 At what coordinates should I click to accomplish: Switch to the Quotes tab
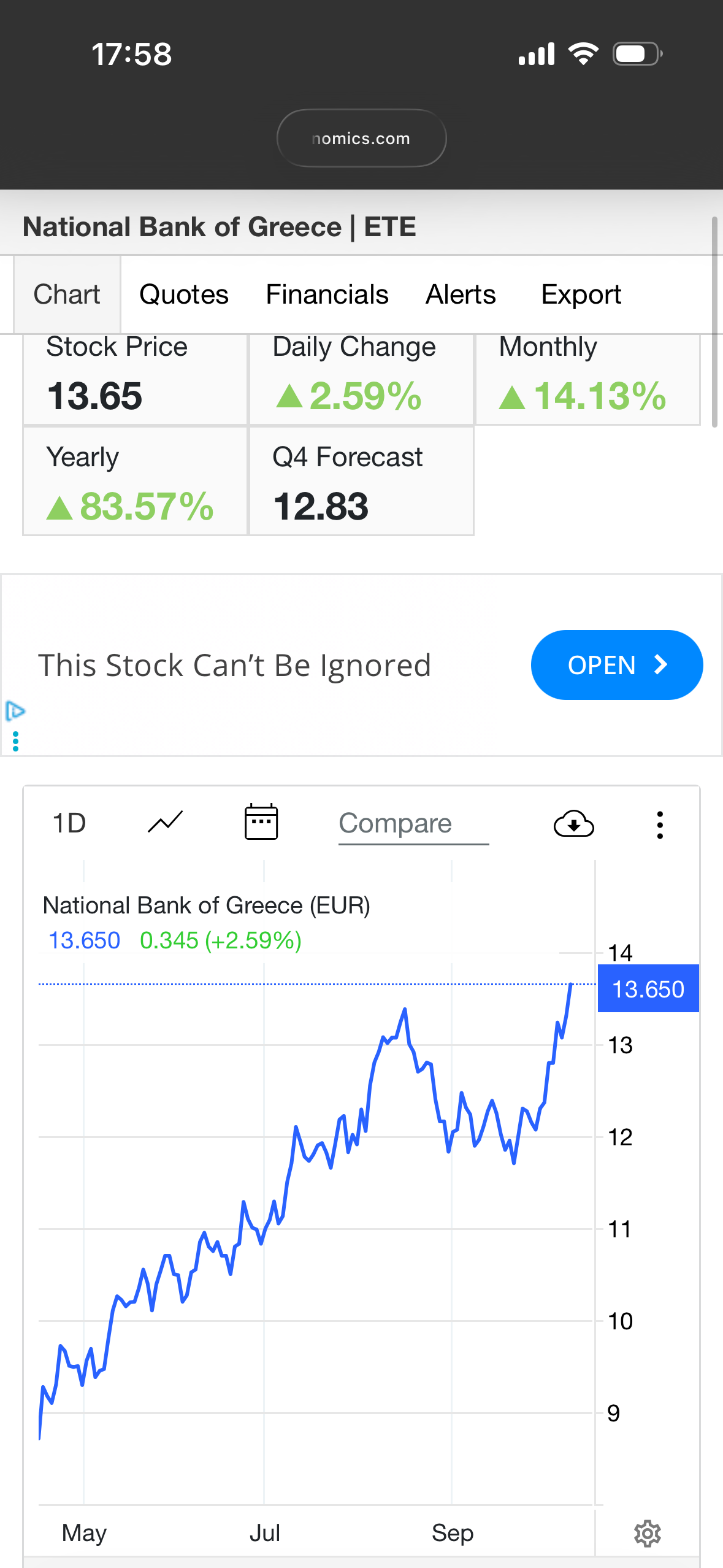(184, 295)
